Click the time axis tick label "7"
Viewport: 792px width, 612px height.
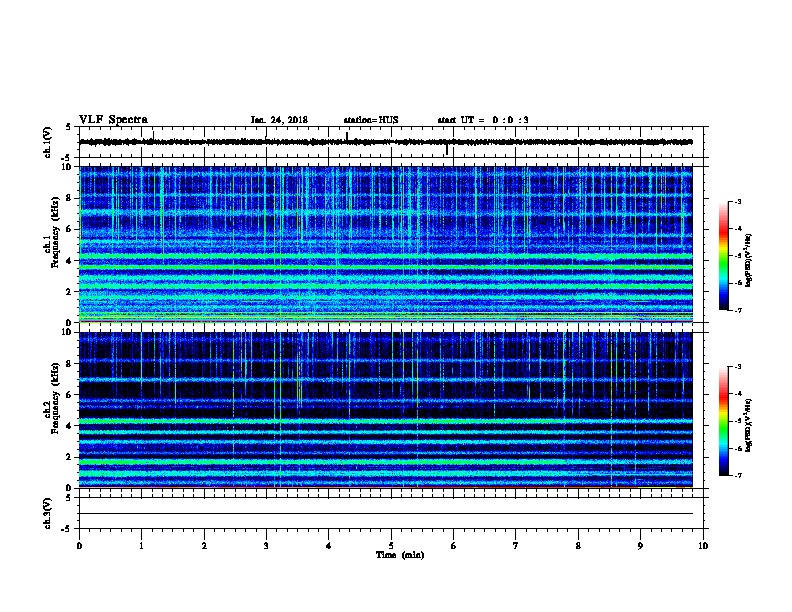coord(516,546)
